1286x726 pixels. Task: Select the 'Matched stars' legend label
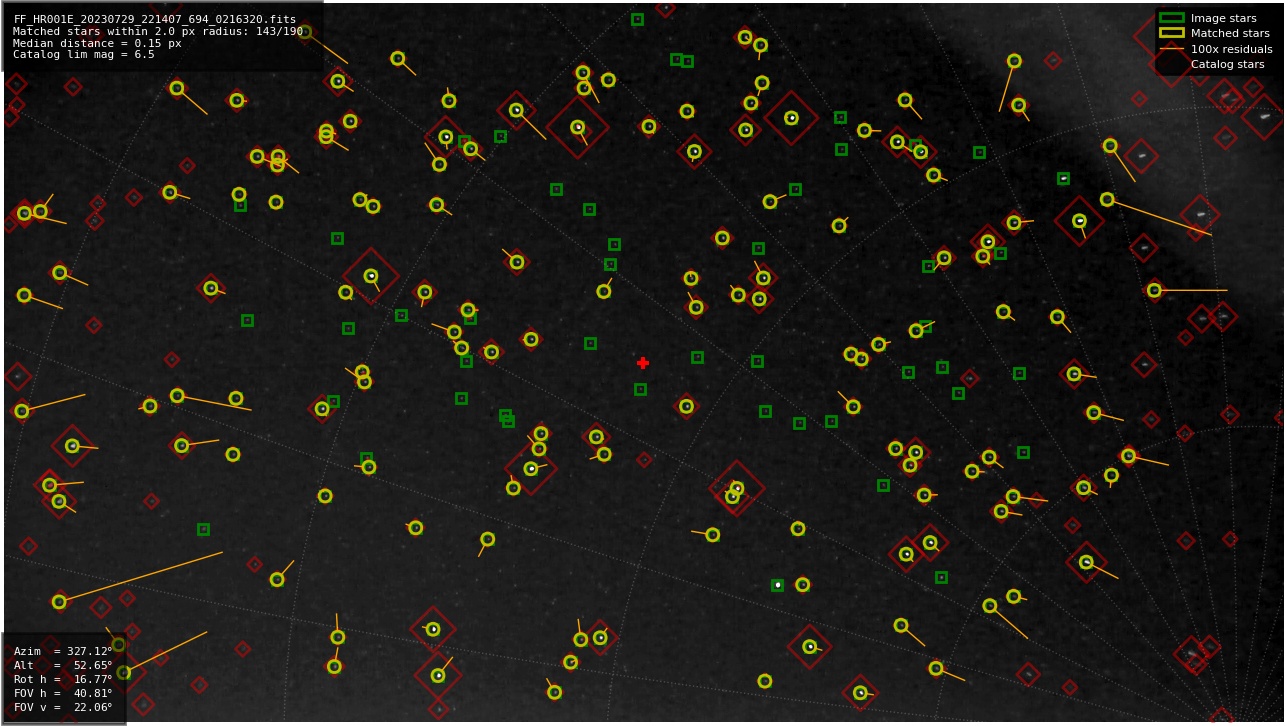1230,33
